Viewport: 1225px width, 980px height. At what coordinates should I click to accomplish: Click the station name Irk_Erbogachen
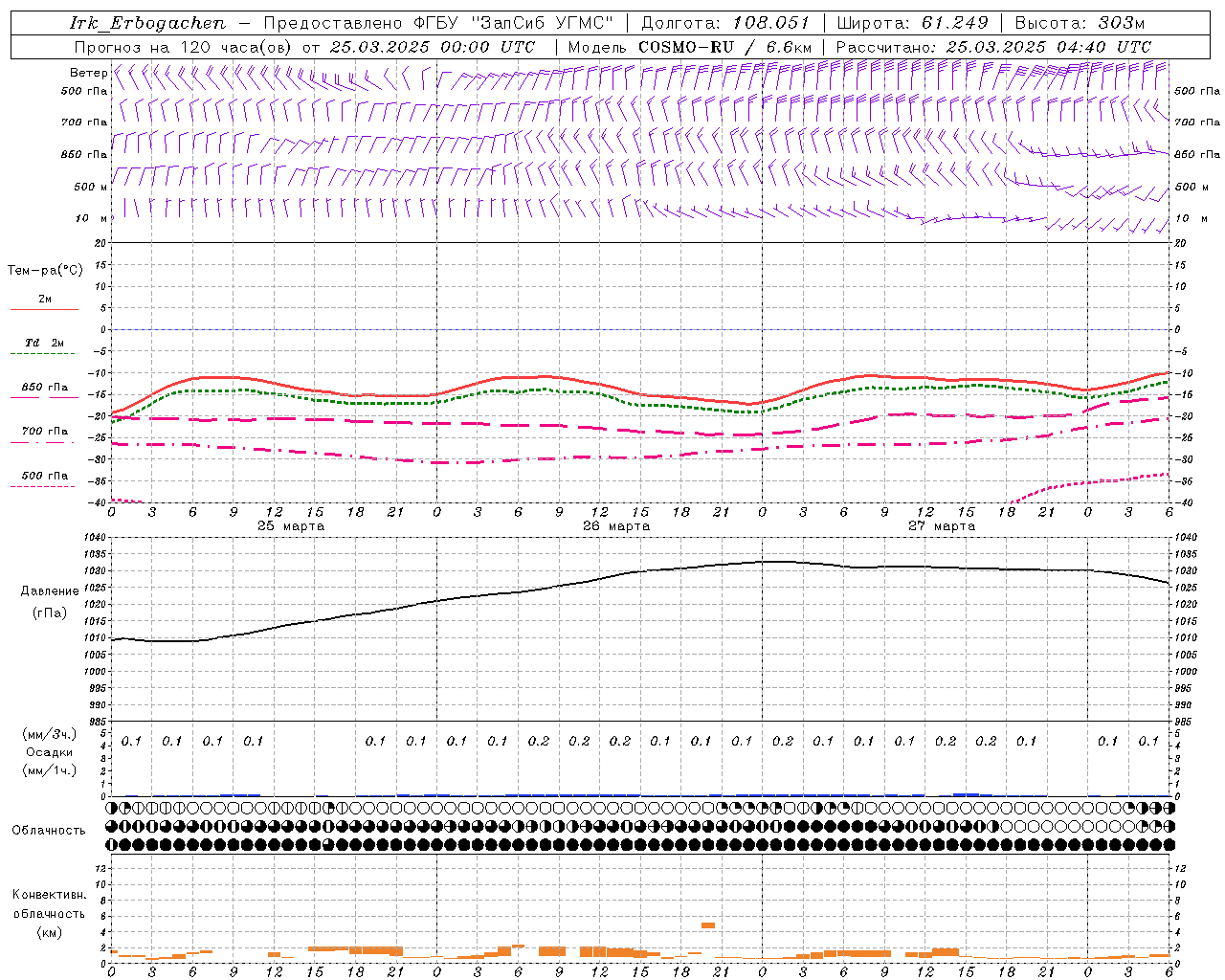(147, 23)
